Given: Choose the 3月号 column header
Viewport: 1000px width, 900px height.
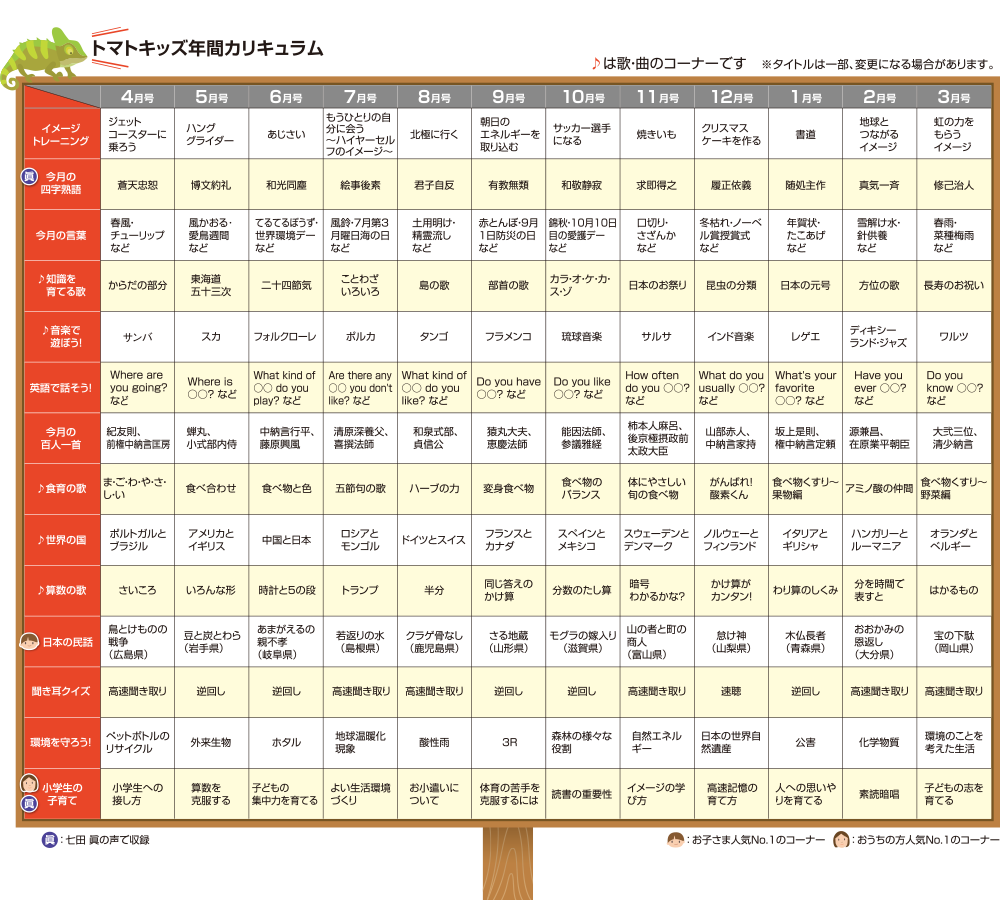Looking at the screenshot, I should tap(954, 97).
